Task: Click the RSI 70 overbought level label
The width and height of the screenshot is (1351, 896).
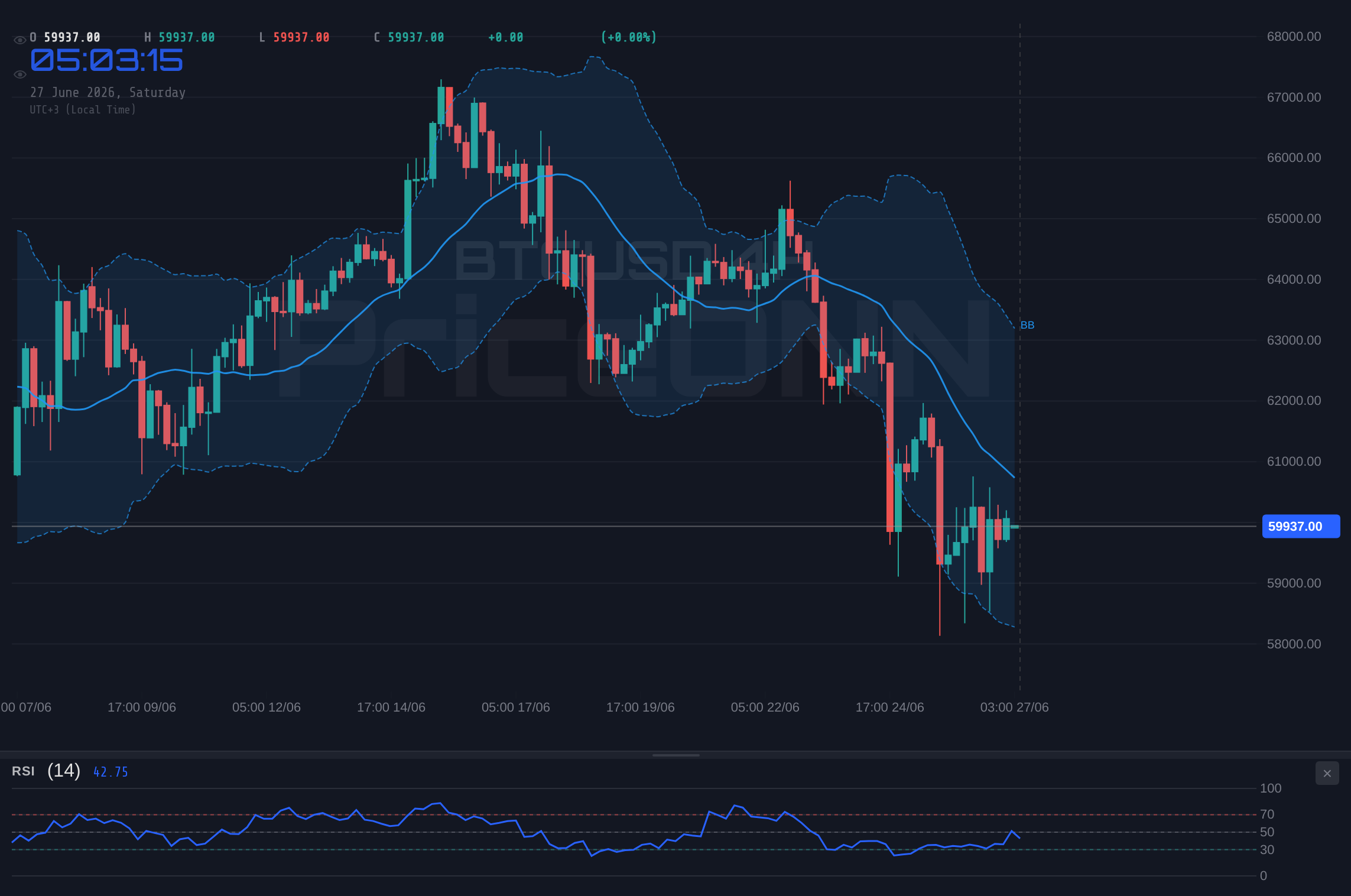Action: 1267,814
